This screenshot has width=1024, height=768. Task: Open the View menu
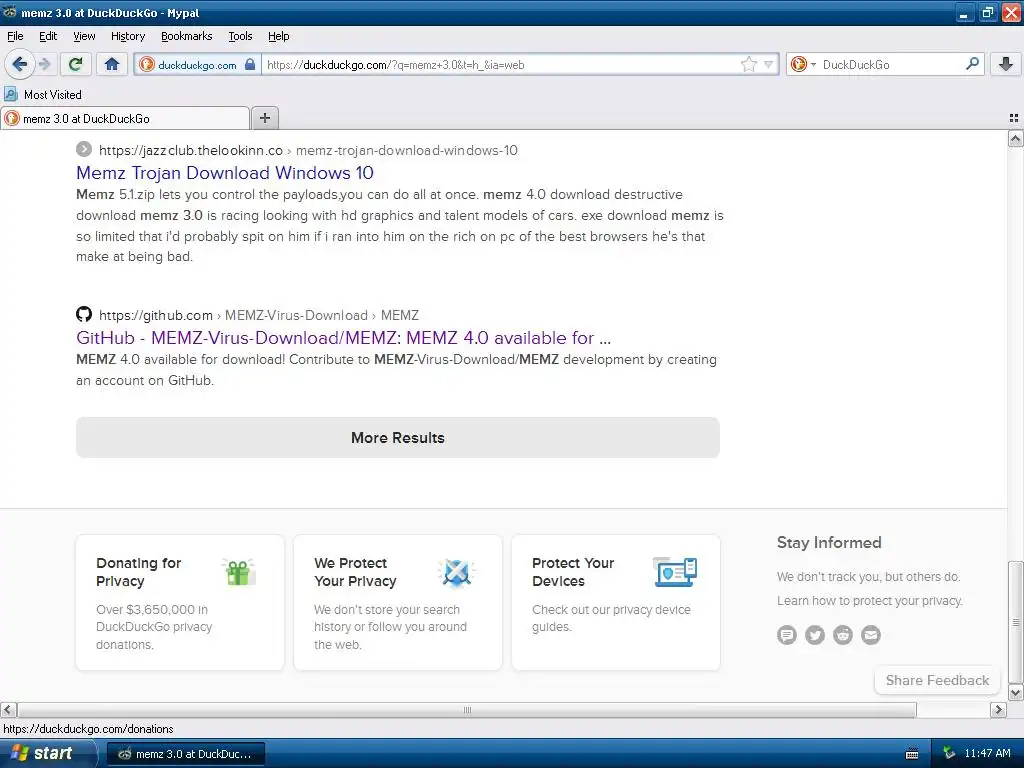(x=84, y=36)
